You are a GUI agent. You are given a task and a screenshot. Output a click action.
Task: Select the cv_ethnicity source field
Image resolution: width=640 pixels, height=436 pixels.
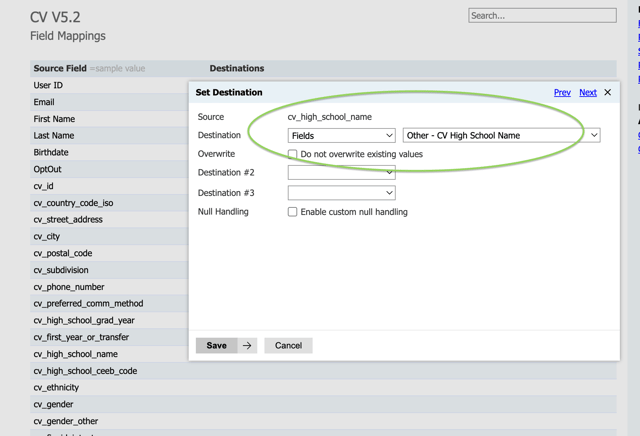(56, 388)
